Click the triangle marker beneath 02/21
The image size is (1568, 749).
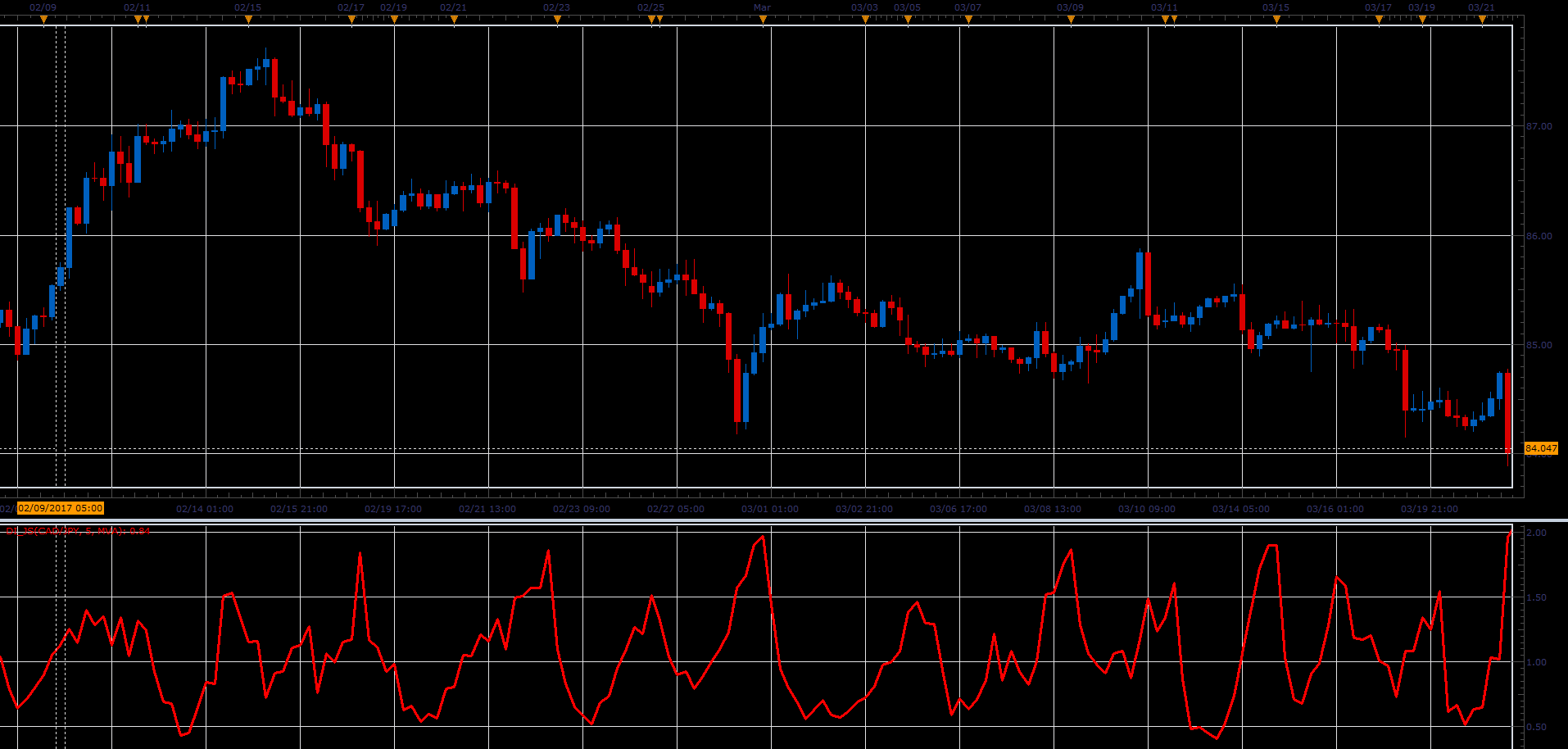pos(454,20)
